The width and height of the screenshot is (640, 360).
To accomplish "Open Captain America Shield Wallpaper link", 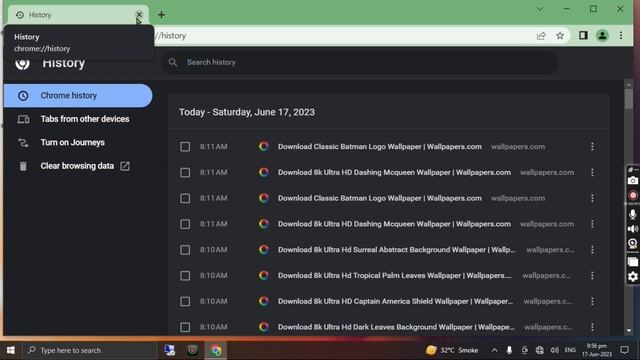I will click(395, 301).
